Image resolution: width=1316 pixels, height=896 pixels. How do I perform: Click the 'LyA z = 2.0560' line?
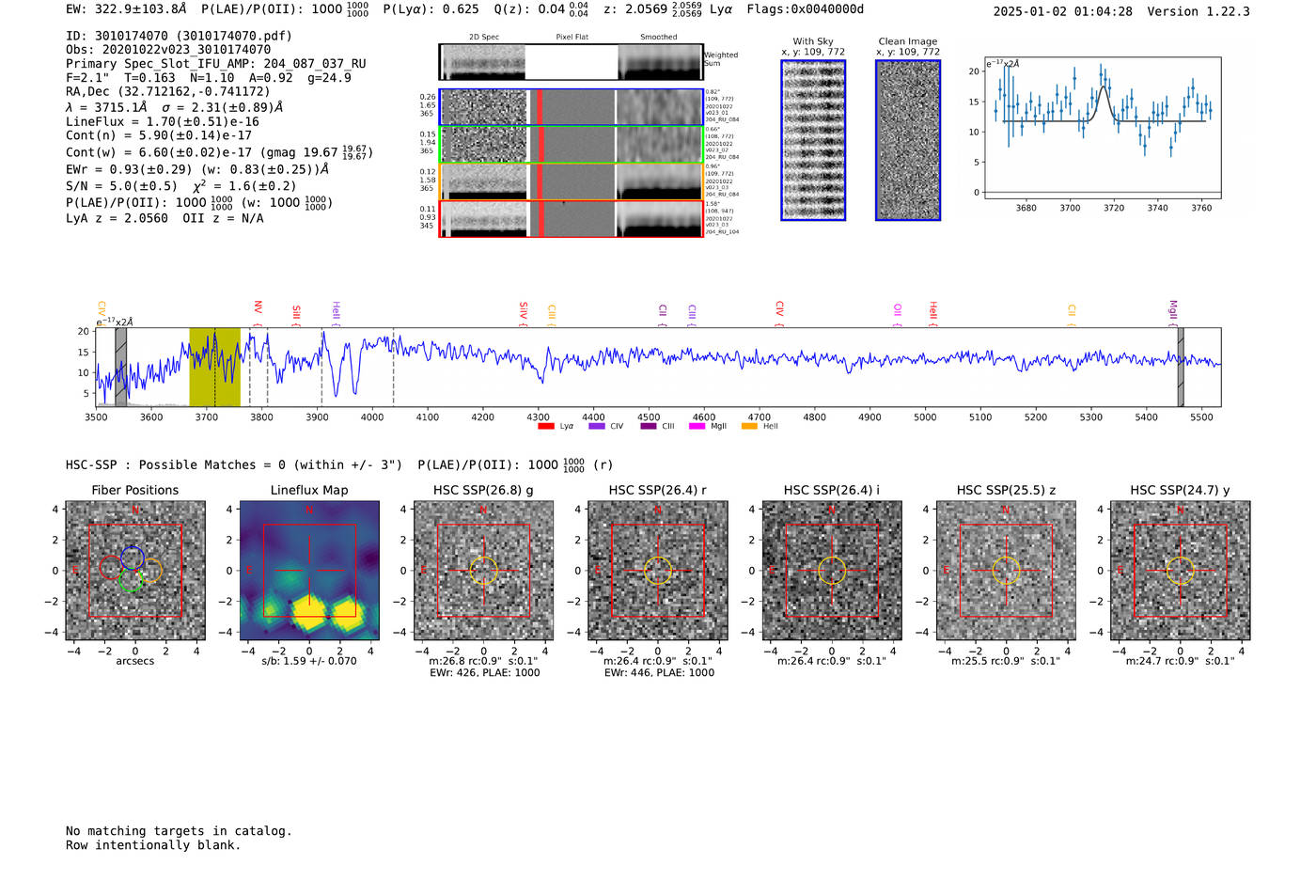(x=117, y=218)
